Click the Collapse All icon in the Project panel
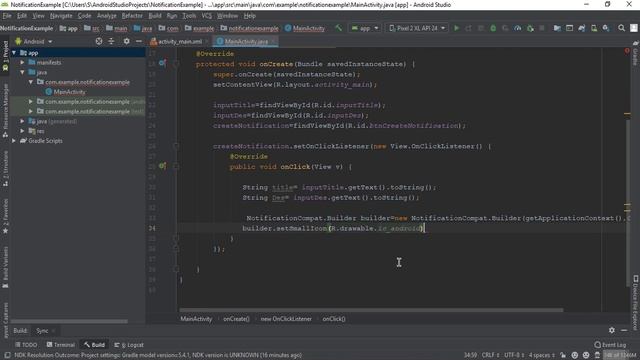The image size is (640, 360). 111,41
